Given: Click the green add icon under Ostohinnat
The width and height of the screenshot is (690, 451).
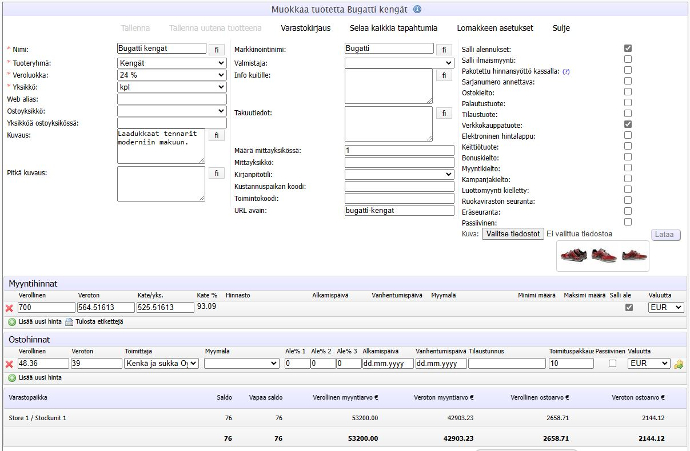Looking at the screenshot, I should coord(12,378).
